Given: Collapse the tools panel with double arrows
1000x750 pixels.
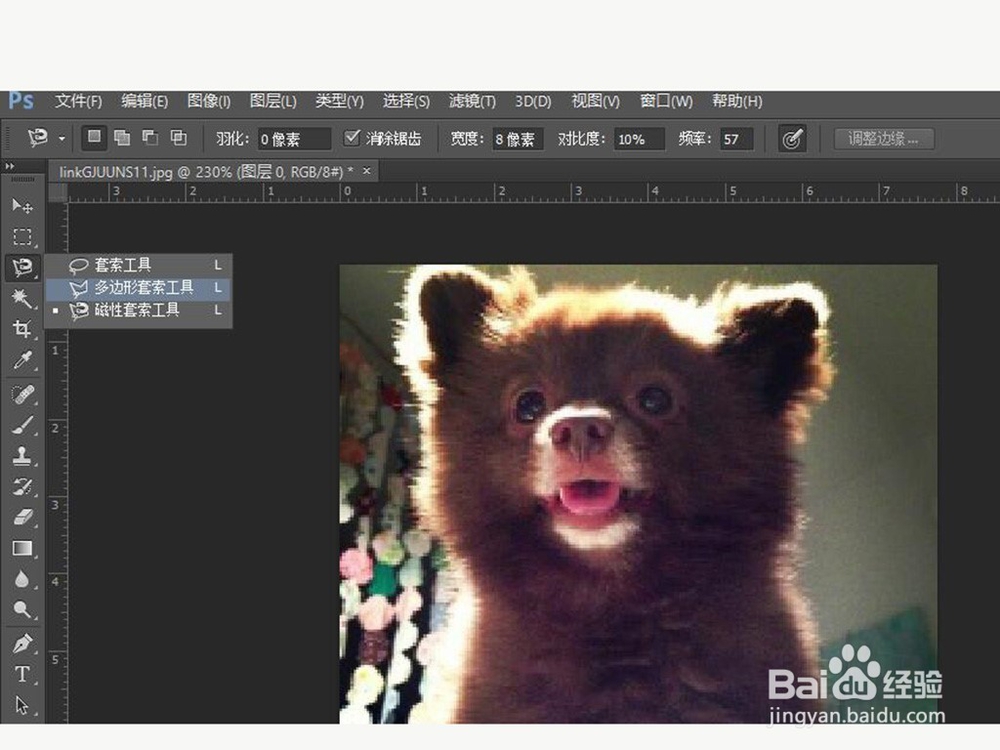Looking at the screenshot, I should 10,164.
